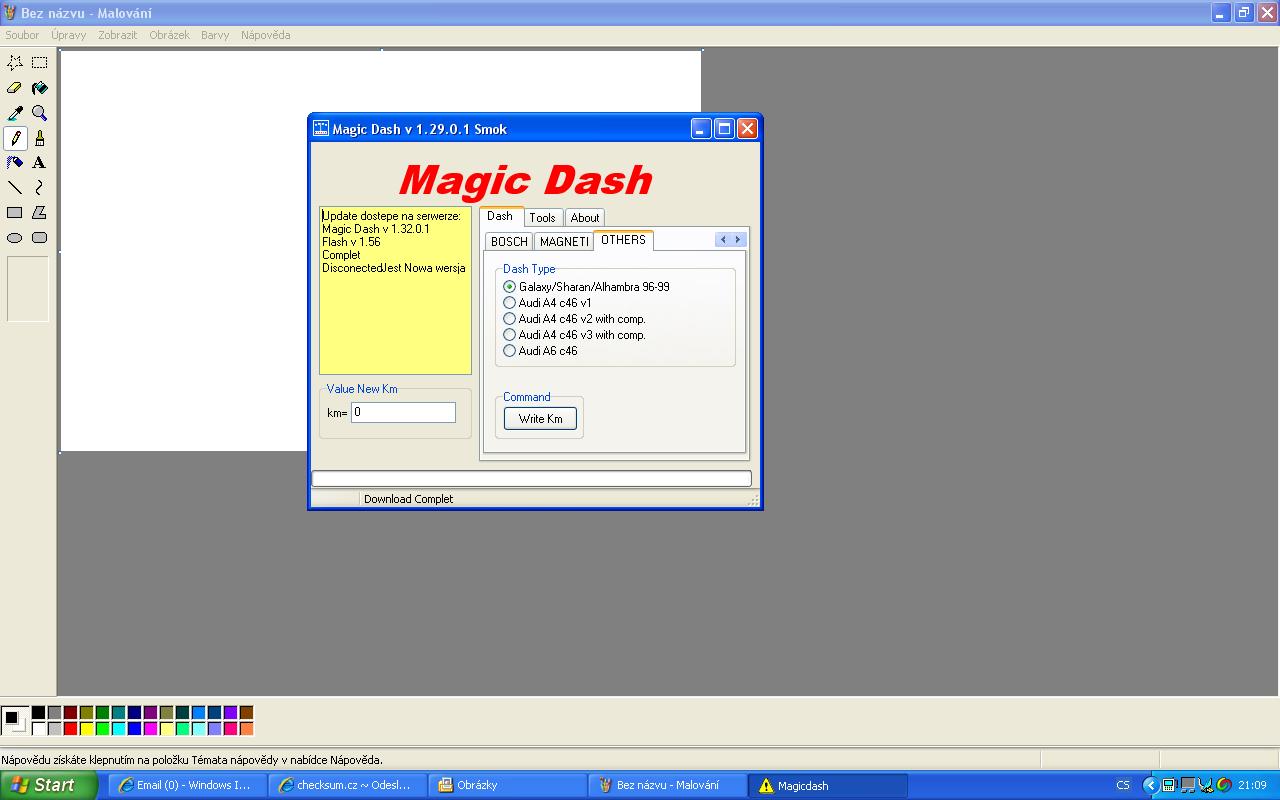Image resolution: width=1280 pixels, height=800 pixels.
Task: Select Galaxy/Sharan/Alhambra 96-99 dash type
Action: pyautogui.click(x=586, y=287)
